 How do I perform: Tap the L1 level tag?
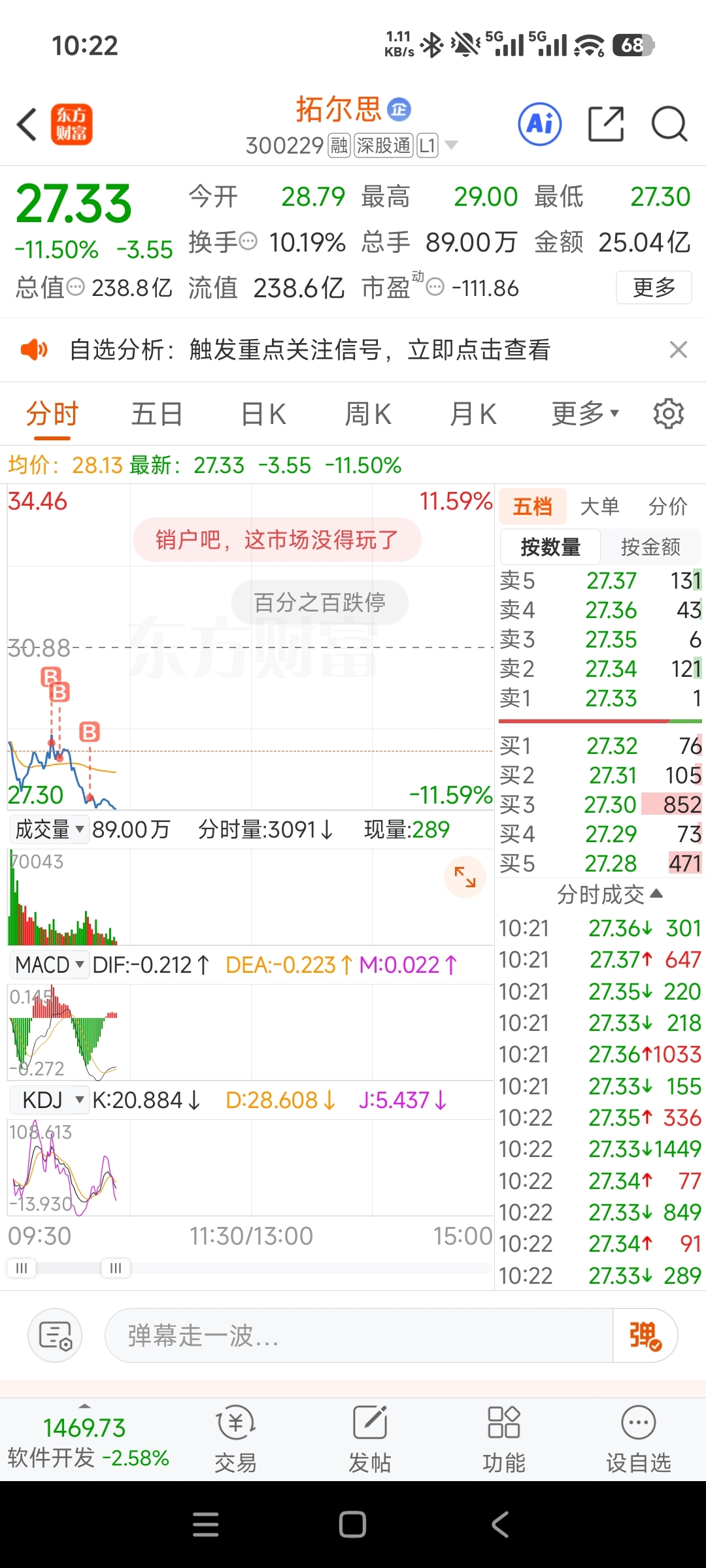coord(428,145)
